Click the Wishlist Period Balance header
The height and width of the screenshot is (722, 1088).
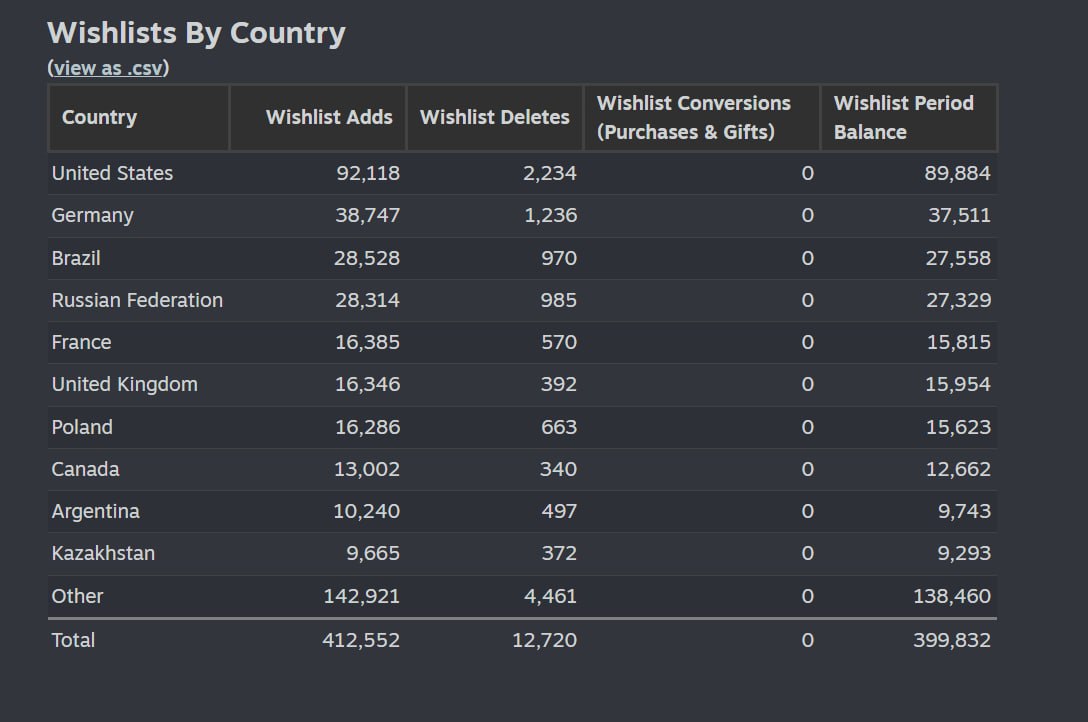pos(903,117)
